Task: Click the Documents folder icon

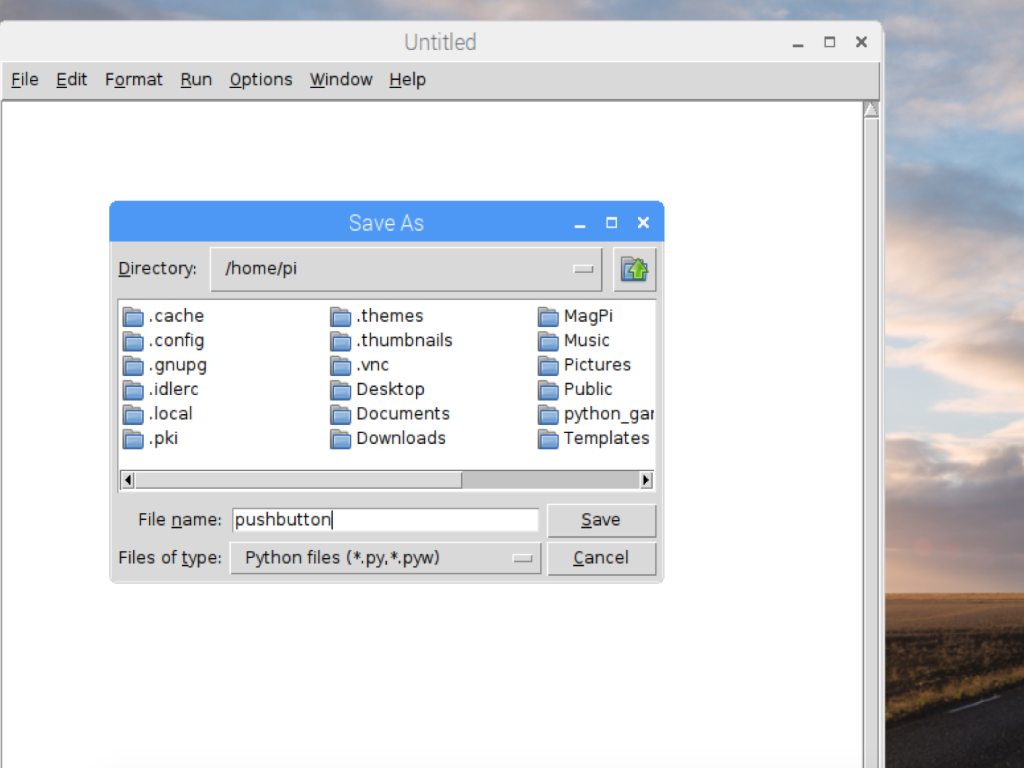Action: pos(340,415)
